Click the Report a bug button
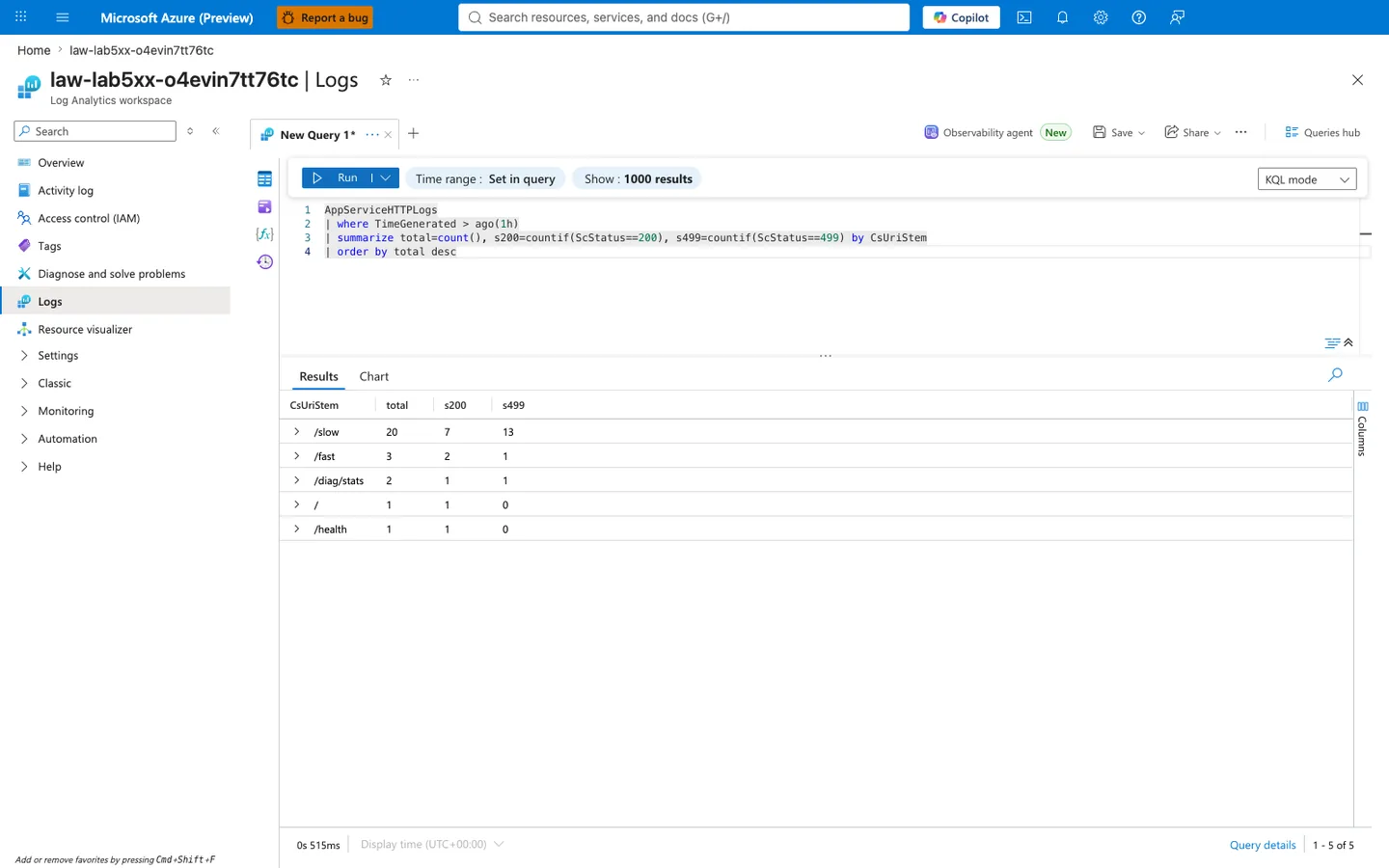This screenshot has width=1389, height=868. click(325, 17)
